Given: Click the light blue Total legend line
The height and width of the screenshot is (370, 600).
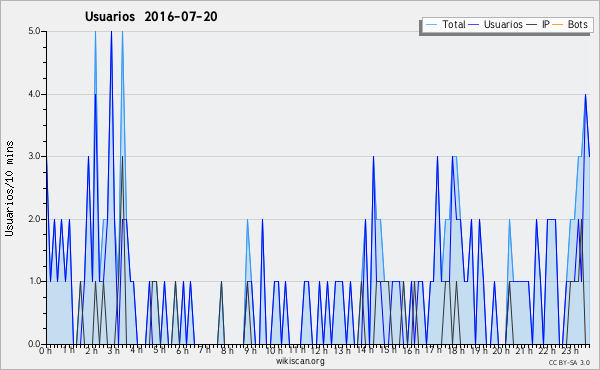Looking at the screenshot, I should pos(431,24).
